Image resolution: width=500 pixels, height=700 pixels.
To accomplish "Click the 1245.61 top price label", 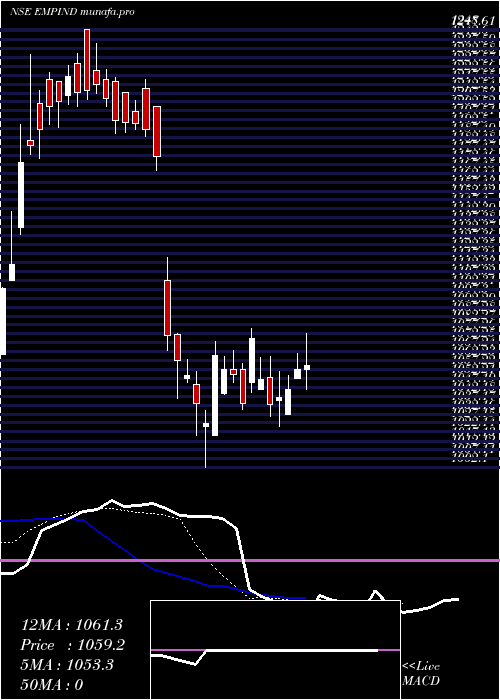I will click(473, 21).
